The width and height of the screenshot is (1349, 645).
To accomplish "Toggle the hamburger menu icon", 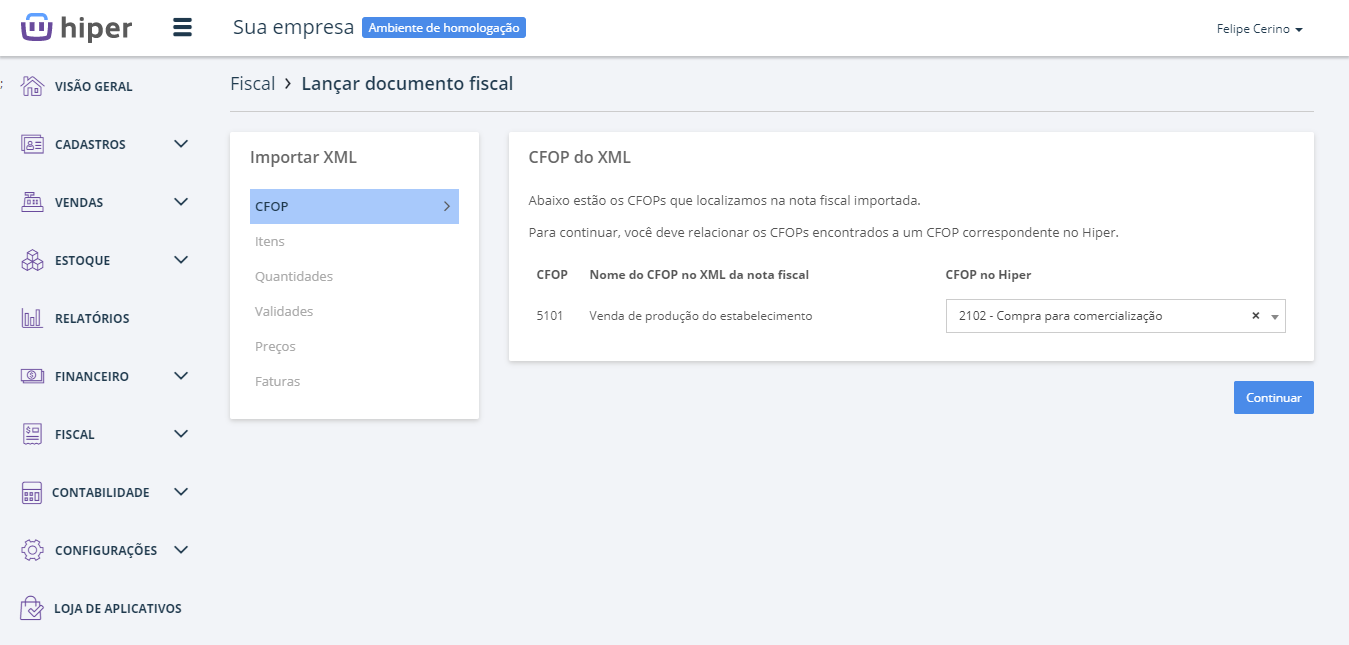I will (x=182, y=27).
